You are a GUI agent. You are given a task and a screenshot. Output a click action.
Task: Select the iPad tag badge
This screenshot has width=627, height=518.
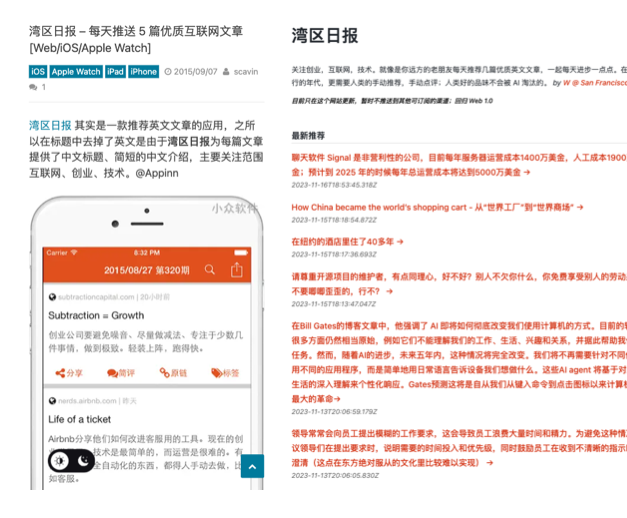[x=115, y=71]
